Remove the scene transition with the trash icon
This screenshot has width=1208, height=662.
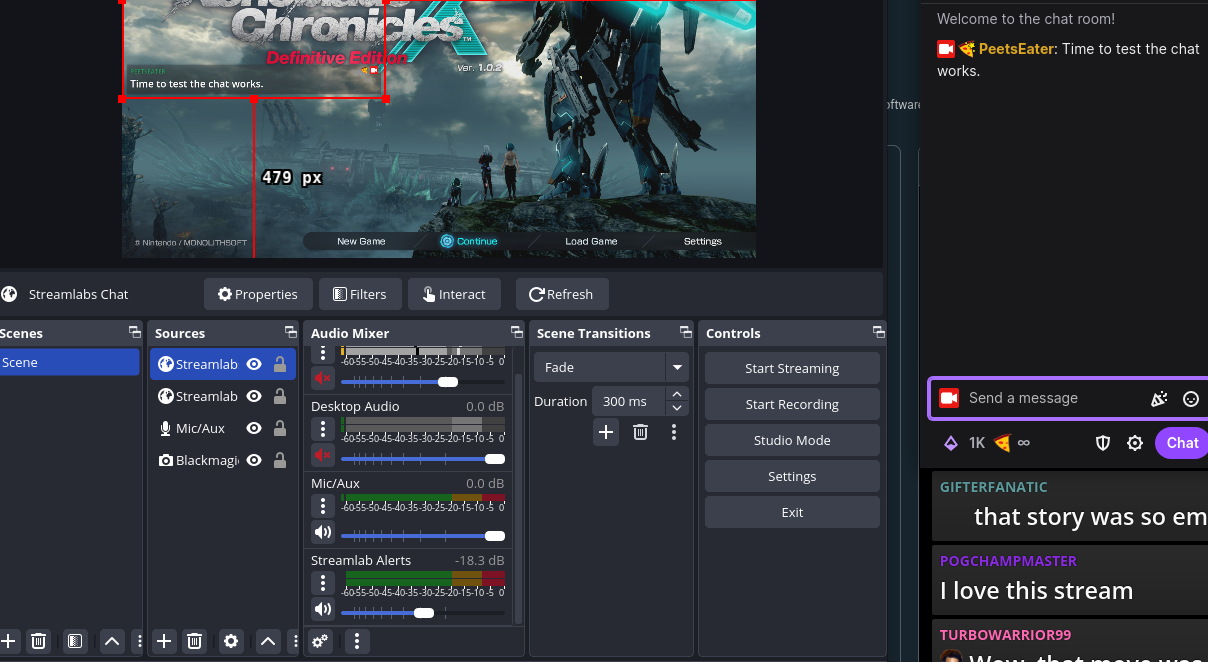coord(640,432)
